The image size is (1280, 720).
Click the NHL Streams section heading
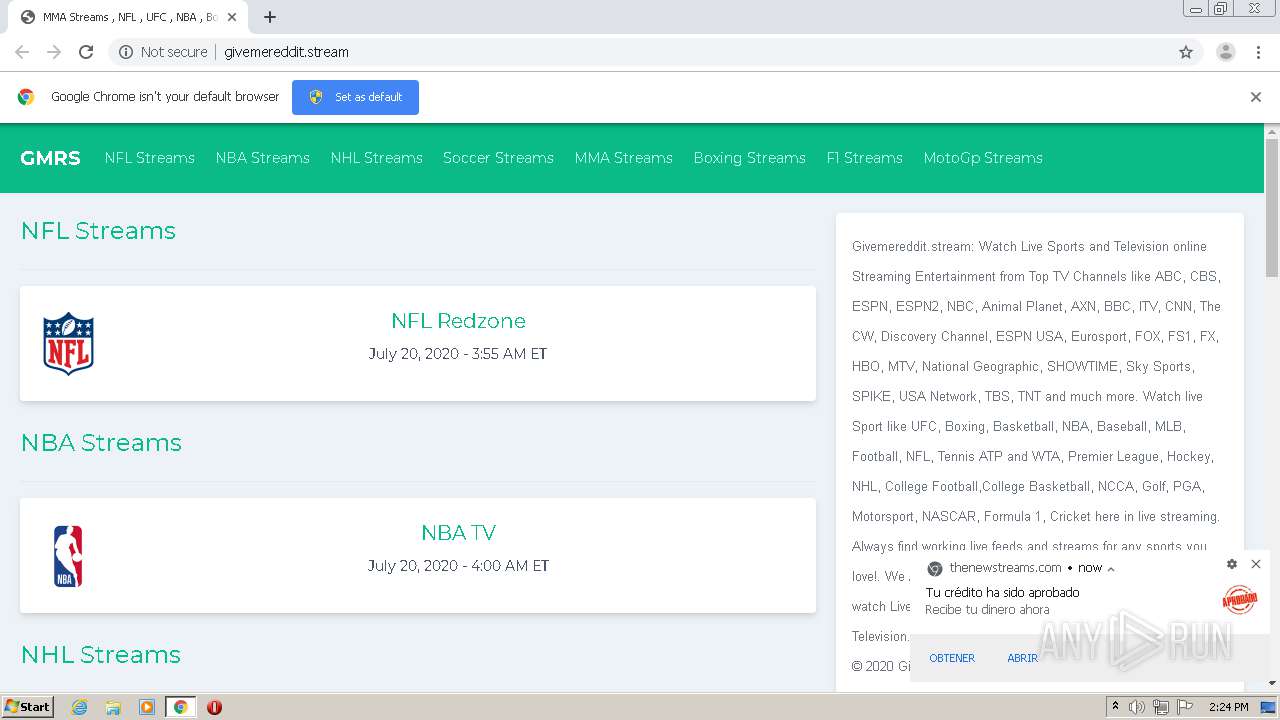point(101,655)
